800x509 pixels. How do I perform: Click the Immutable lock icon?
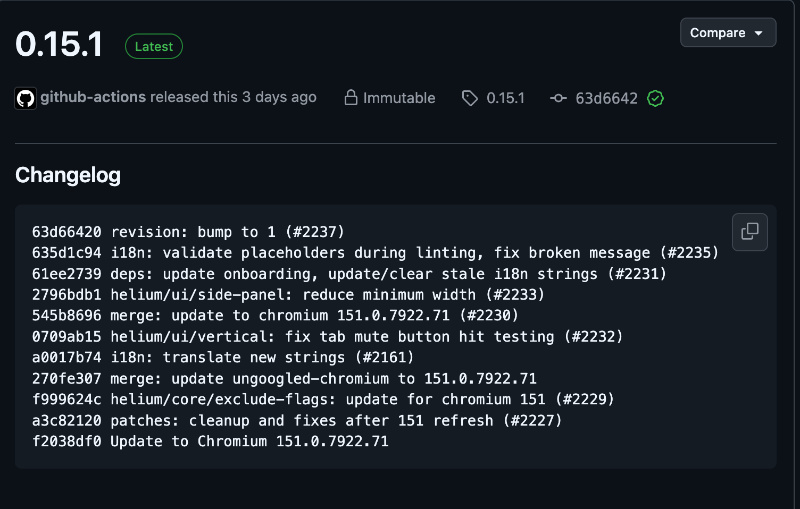pos(351,97)
